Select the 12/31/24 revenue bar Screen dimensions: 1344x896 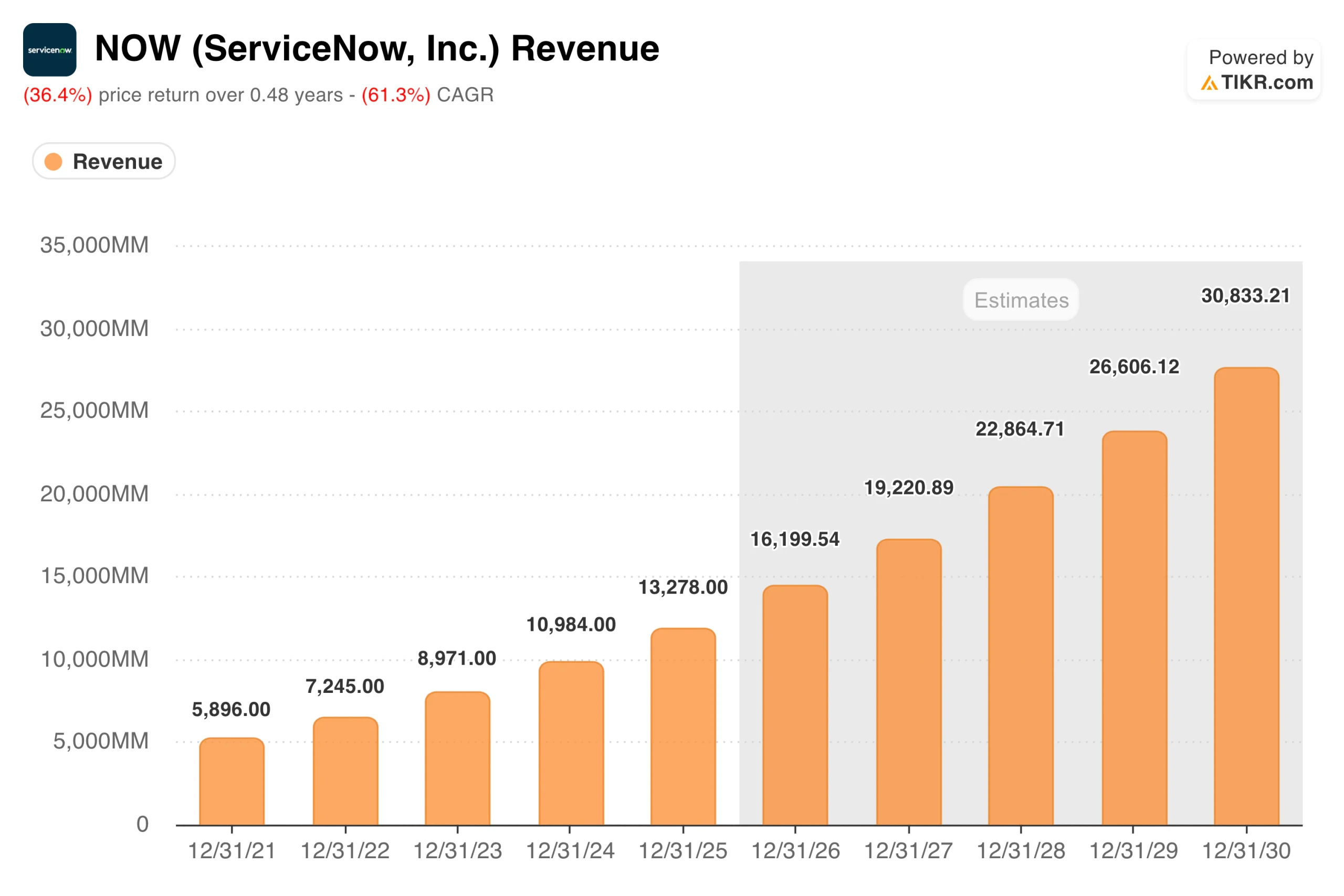click(571, 743)
